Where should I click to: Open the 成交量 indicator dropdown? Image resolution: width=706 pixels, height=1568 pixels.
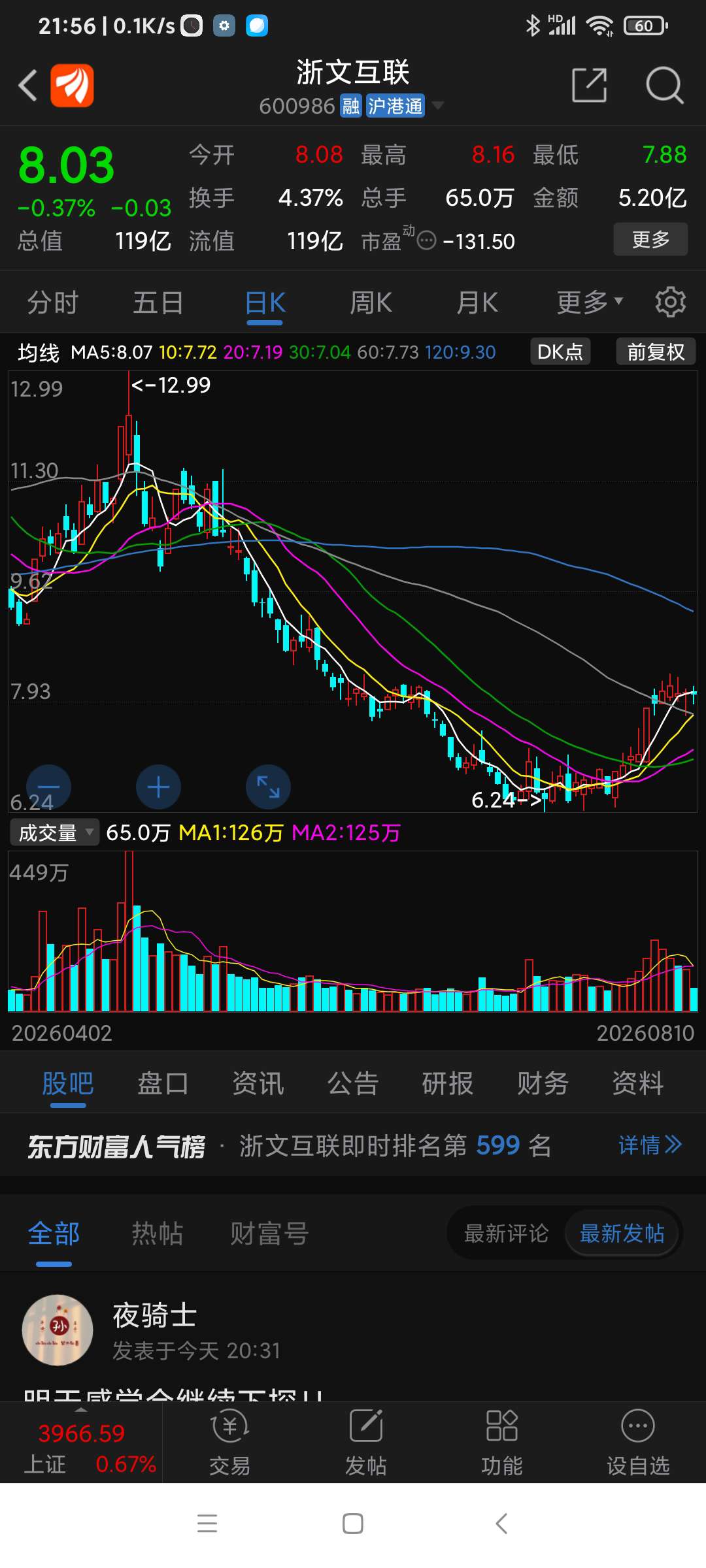click(55, 832)
